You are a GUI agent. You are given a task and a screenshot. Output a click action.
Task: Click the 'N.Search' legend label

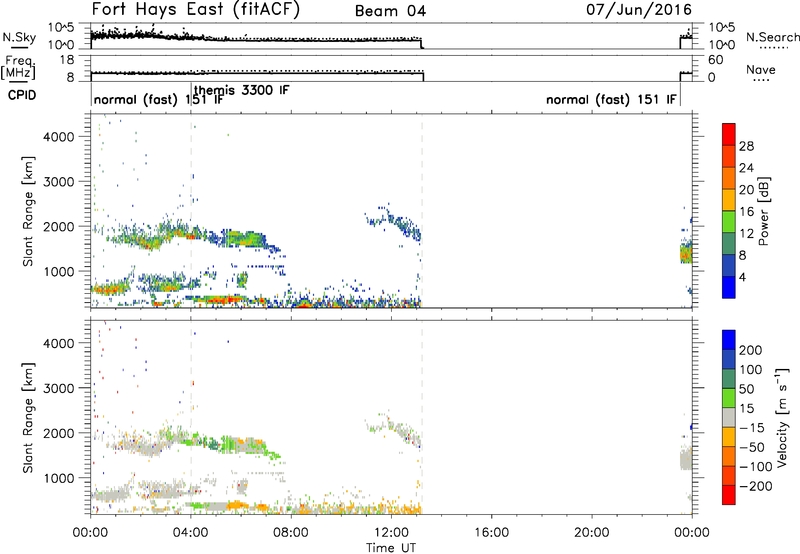772,37
